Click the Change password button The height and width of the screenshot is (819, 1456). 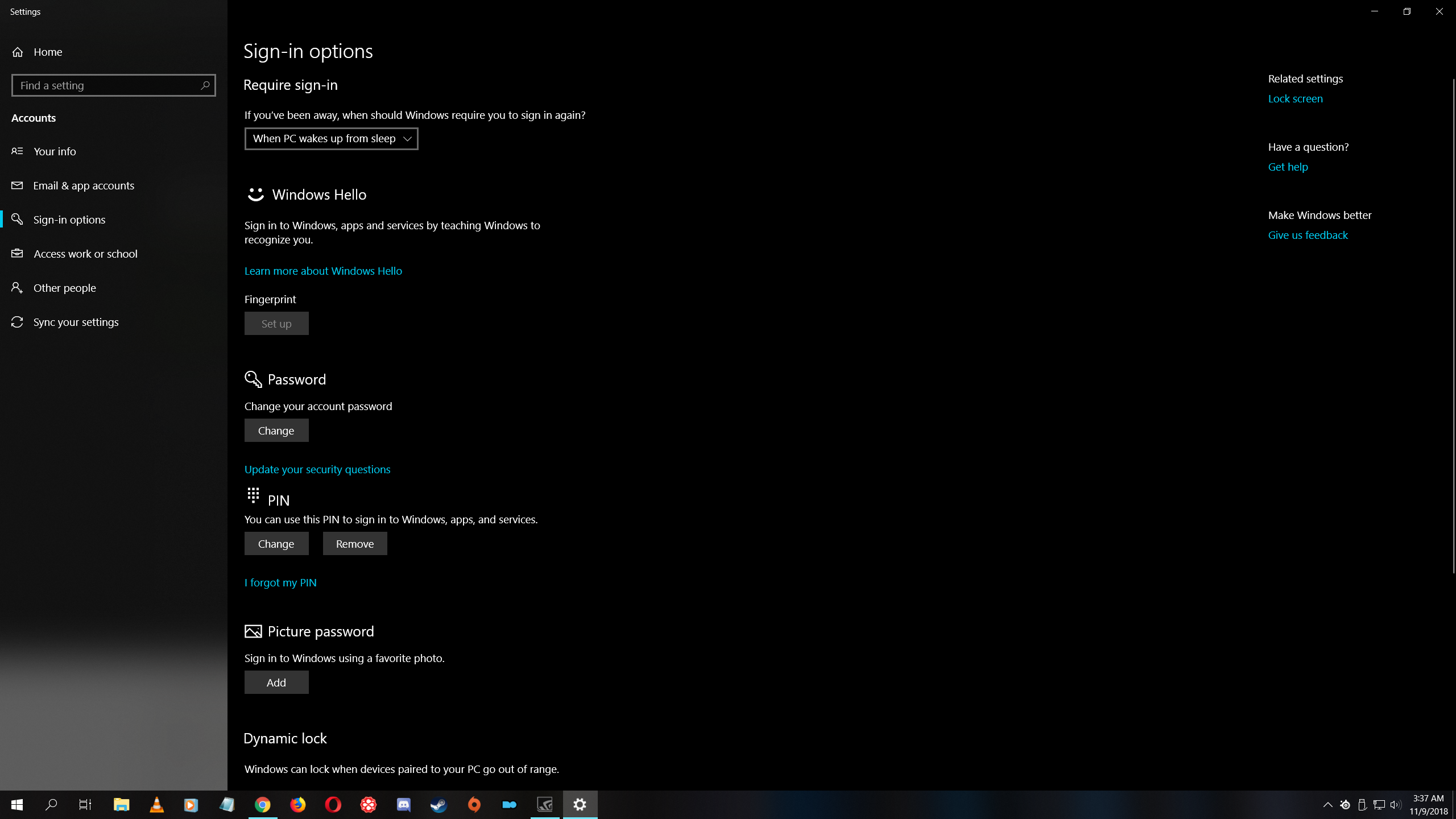[277, 430]
